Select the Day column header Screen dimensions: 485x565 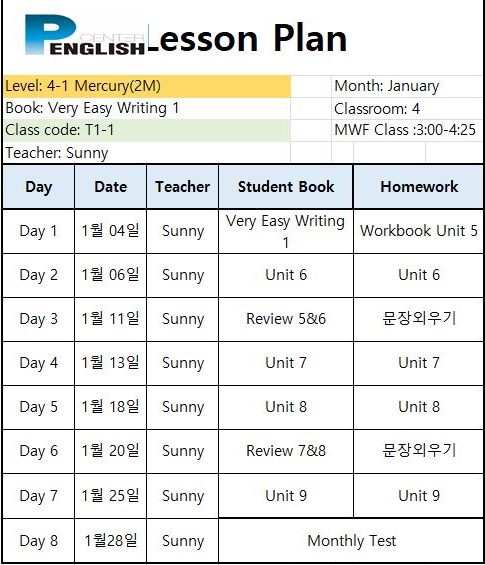click(x=39, y=187)
